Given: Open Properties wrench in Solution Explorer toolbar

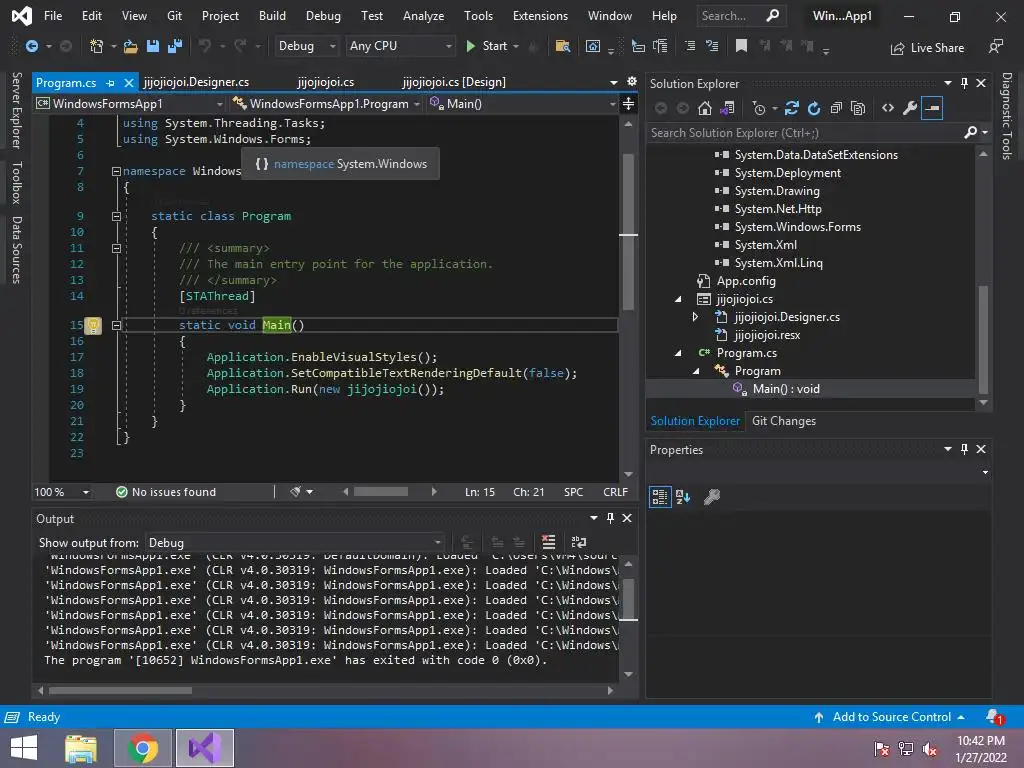Looking at the screenshot, I should coord(909,108).
